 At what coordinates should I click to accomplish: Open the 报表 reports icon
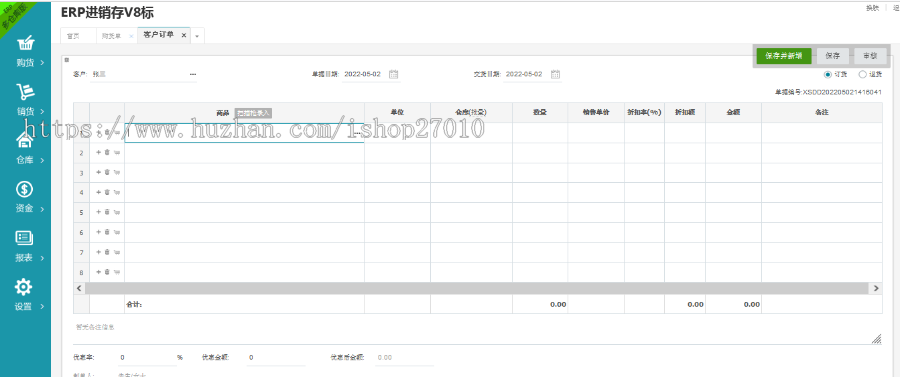point(25,238)
